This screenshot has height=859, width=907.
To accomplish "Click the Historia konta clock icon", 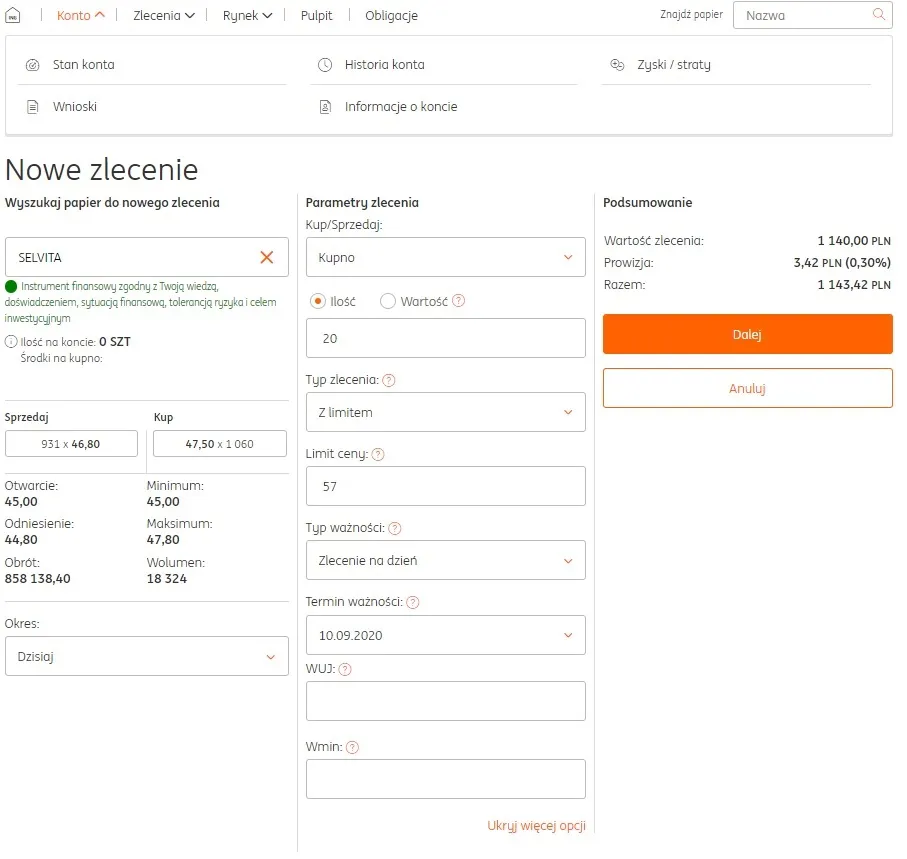I will 325,65.
